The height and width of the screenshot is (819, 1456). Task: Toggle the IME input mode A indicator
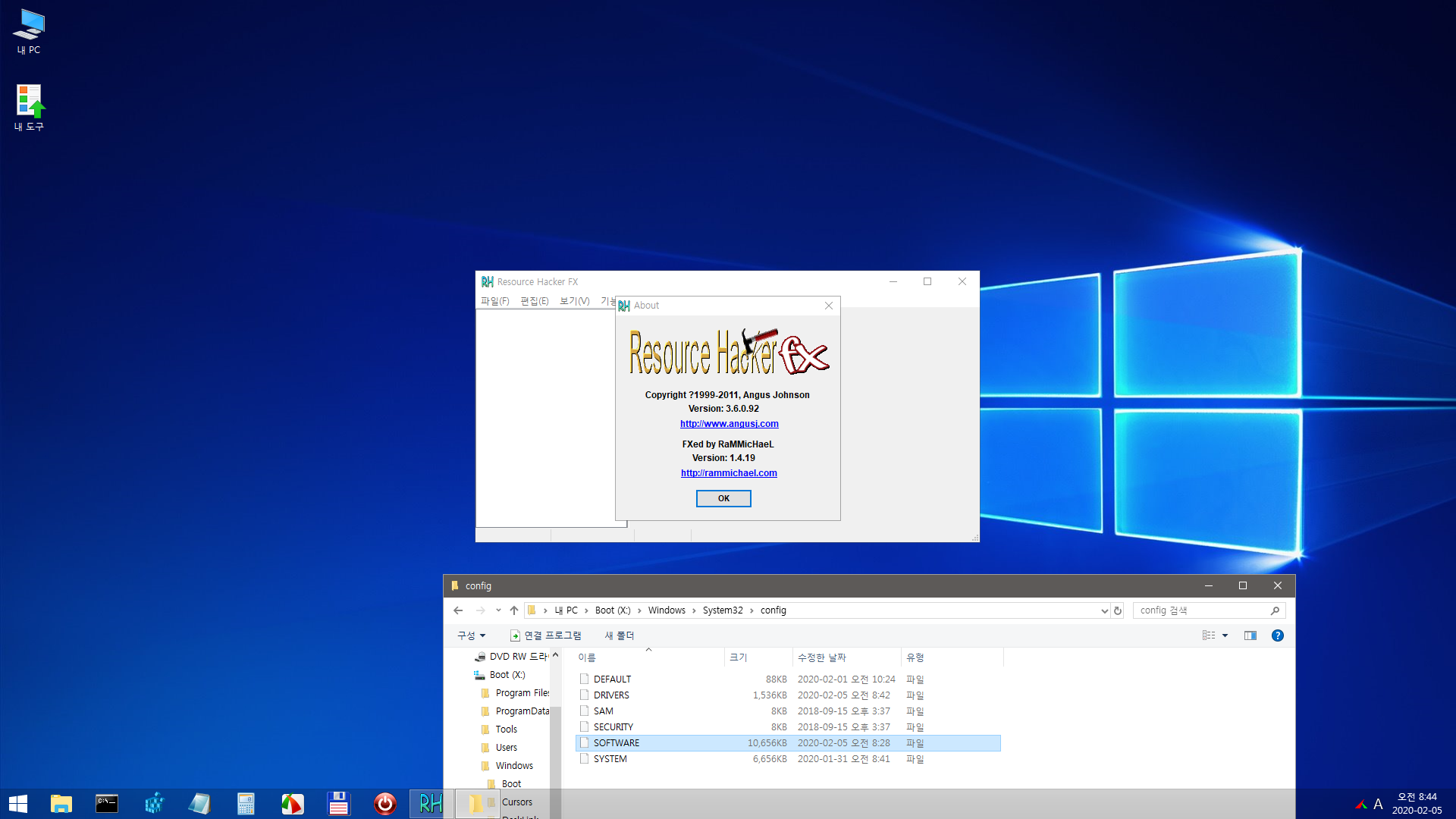pos(1378,805)
